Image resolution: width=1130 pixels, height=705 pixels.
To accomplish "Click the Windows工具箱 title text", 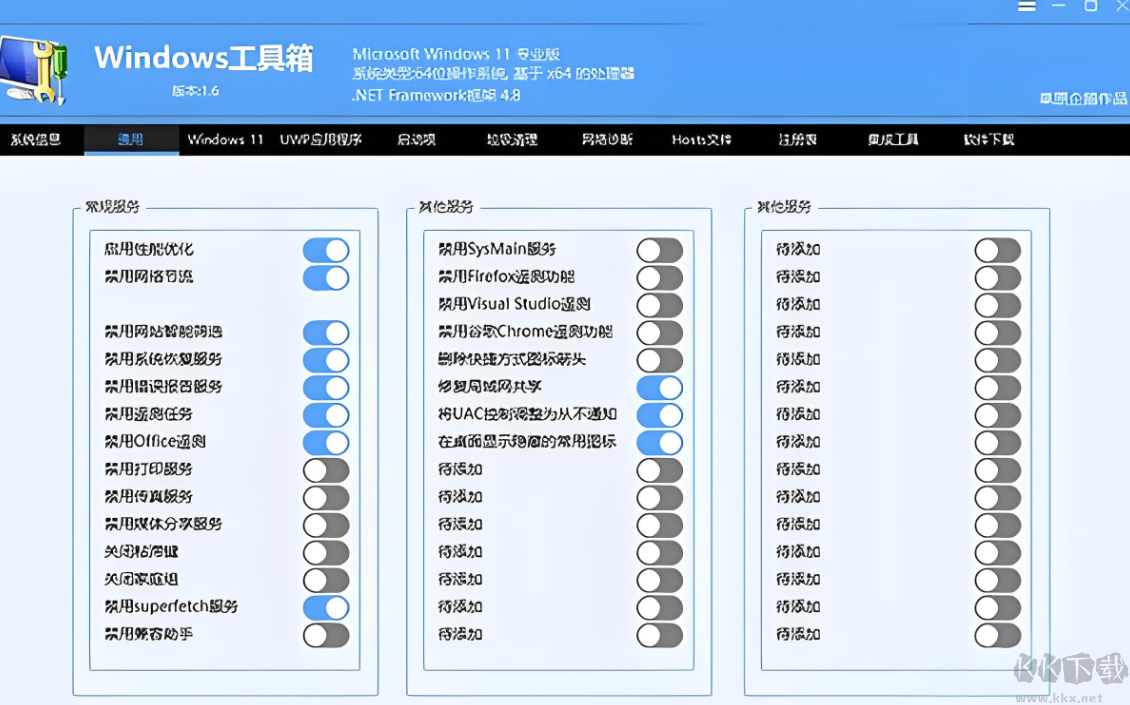I will click(204, 58).
